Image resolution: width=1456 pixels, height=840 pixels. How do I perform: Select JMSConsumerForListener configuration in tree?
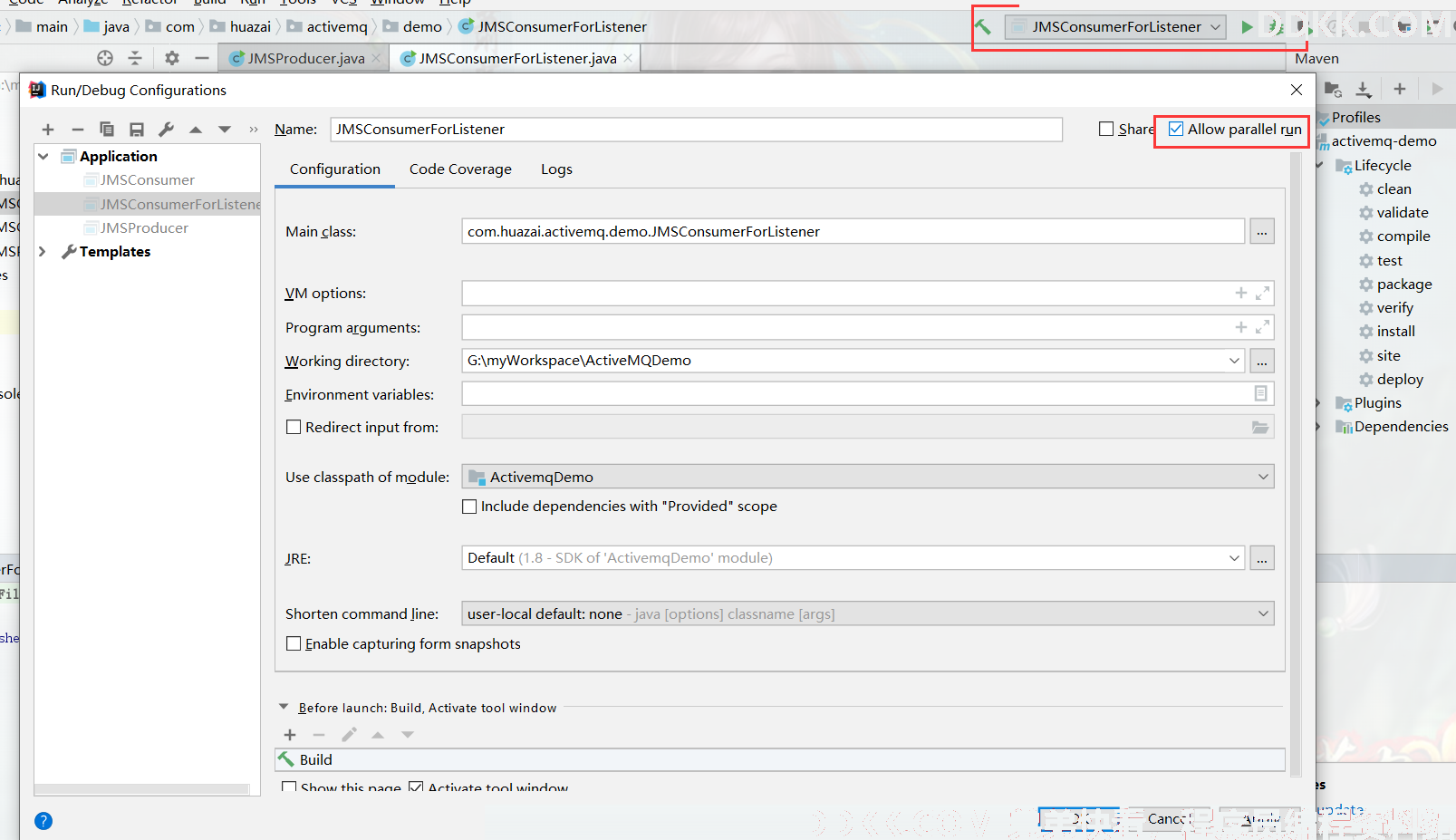[148, 204]
